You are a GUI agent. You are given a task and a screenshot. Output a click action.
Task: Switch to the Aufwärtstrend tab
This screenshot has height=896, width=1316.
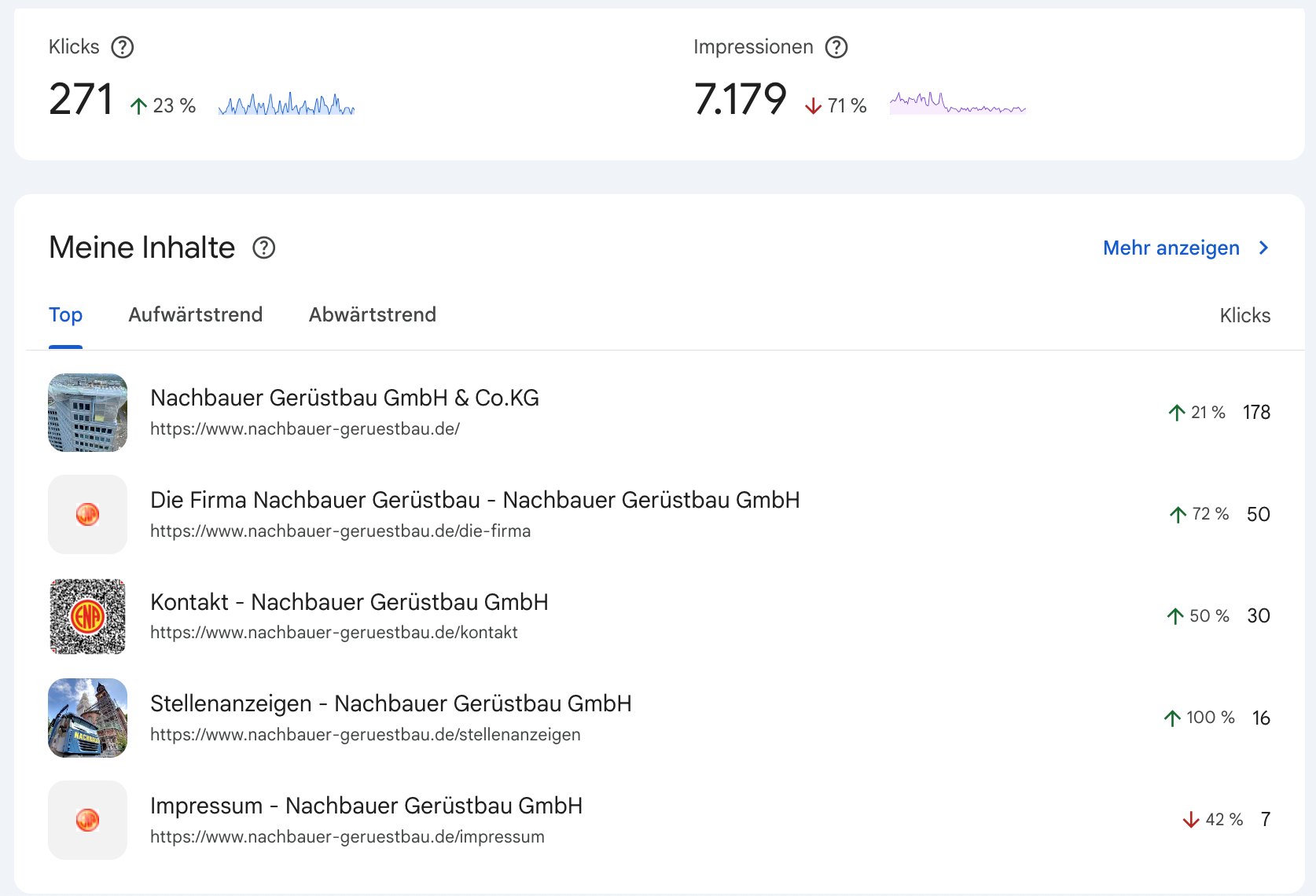[195, 315]
